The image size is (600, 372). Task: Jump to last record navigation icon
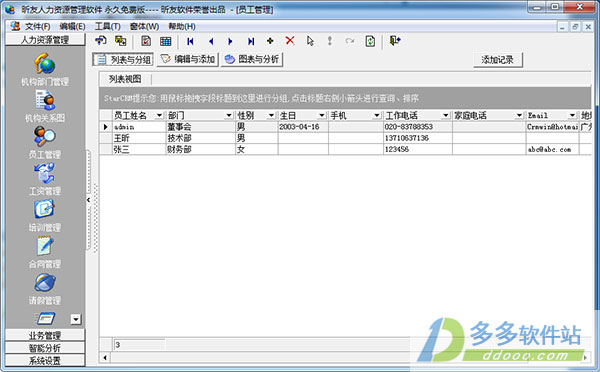(x=251, y=41)
